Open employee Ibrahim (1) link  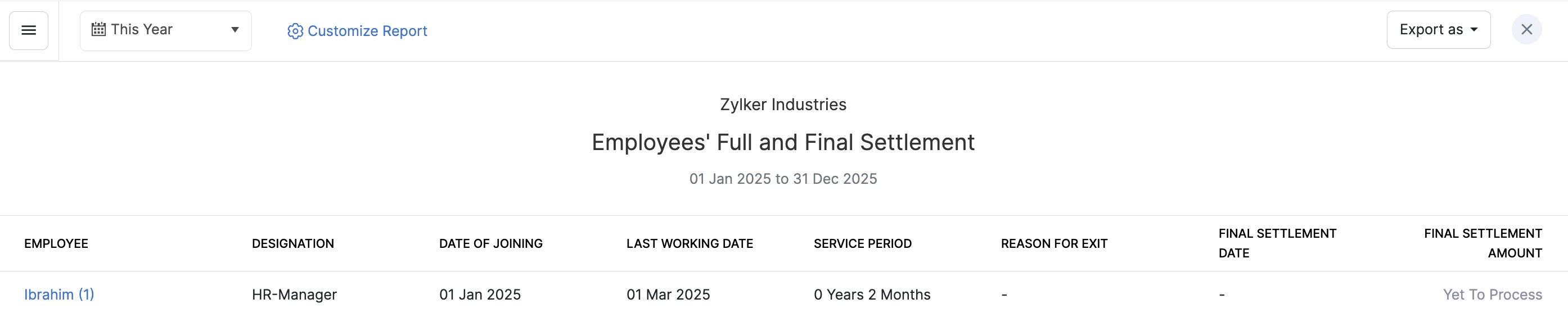(x=59, y=295)
